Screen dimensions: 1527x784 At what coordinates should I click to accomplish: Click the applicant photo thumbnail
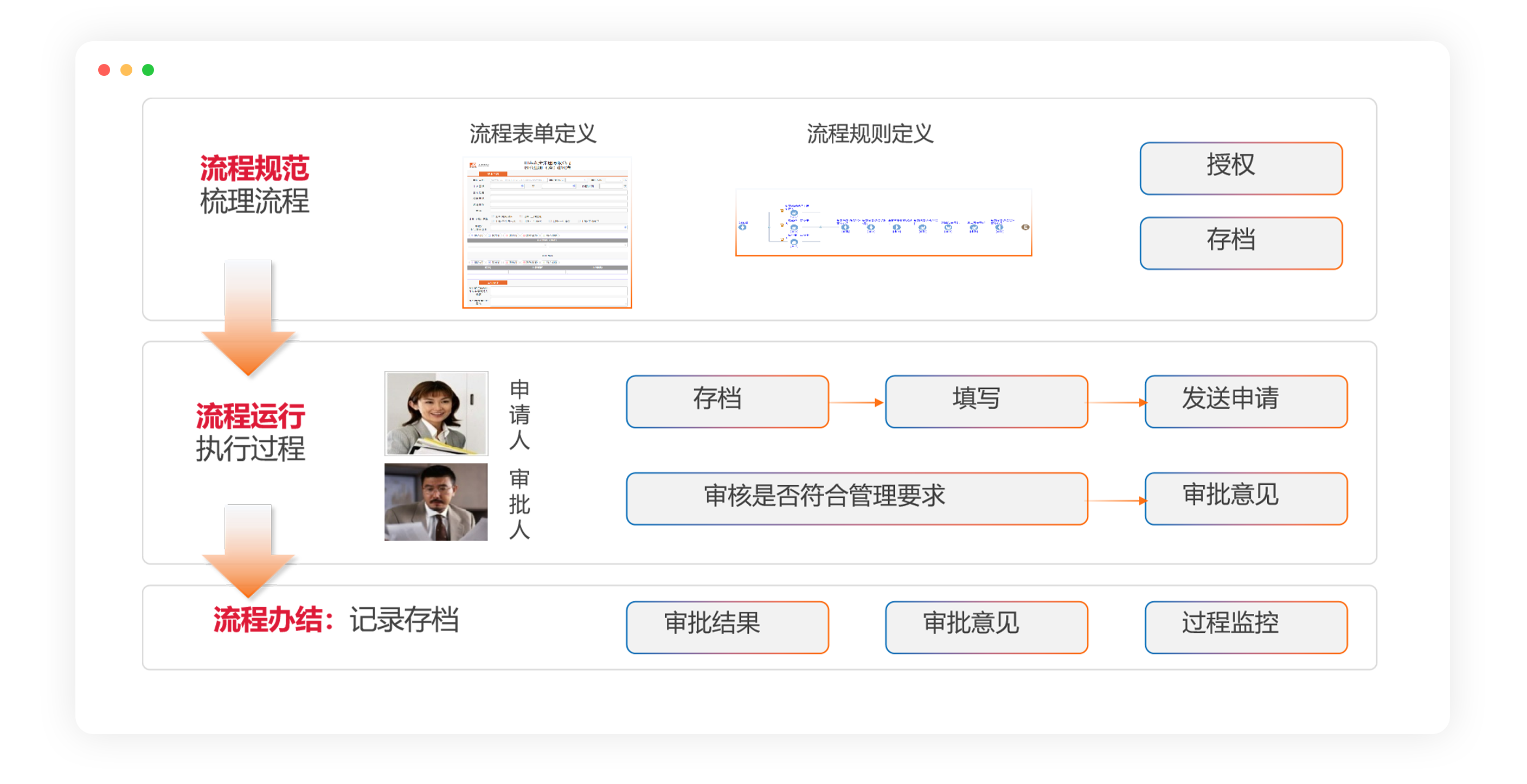437,413
